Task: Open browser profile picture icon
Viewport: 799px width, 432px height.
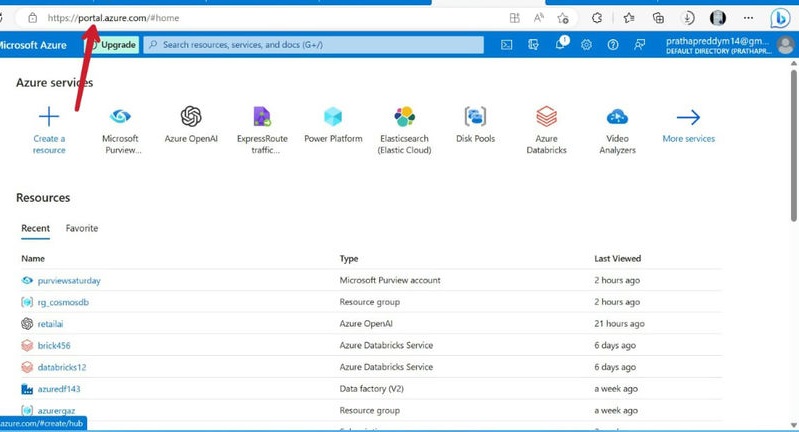Action: click(x=718, y=18)
